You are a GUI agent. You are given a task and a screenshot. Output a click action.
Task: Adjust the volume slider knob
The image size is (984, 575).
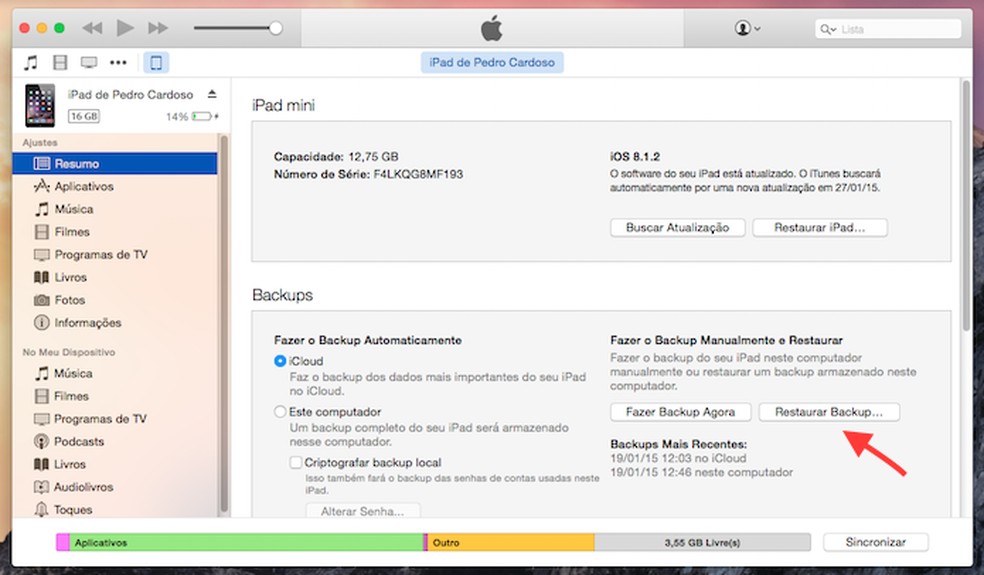pos(275,28)
